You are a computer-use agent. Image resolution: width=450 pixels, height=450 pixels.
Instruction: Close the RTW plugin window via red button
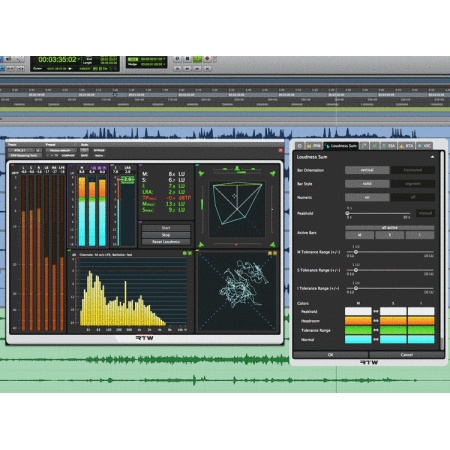280,151
